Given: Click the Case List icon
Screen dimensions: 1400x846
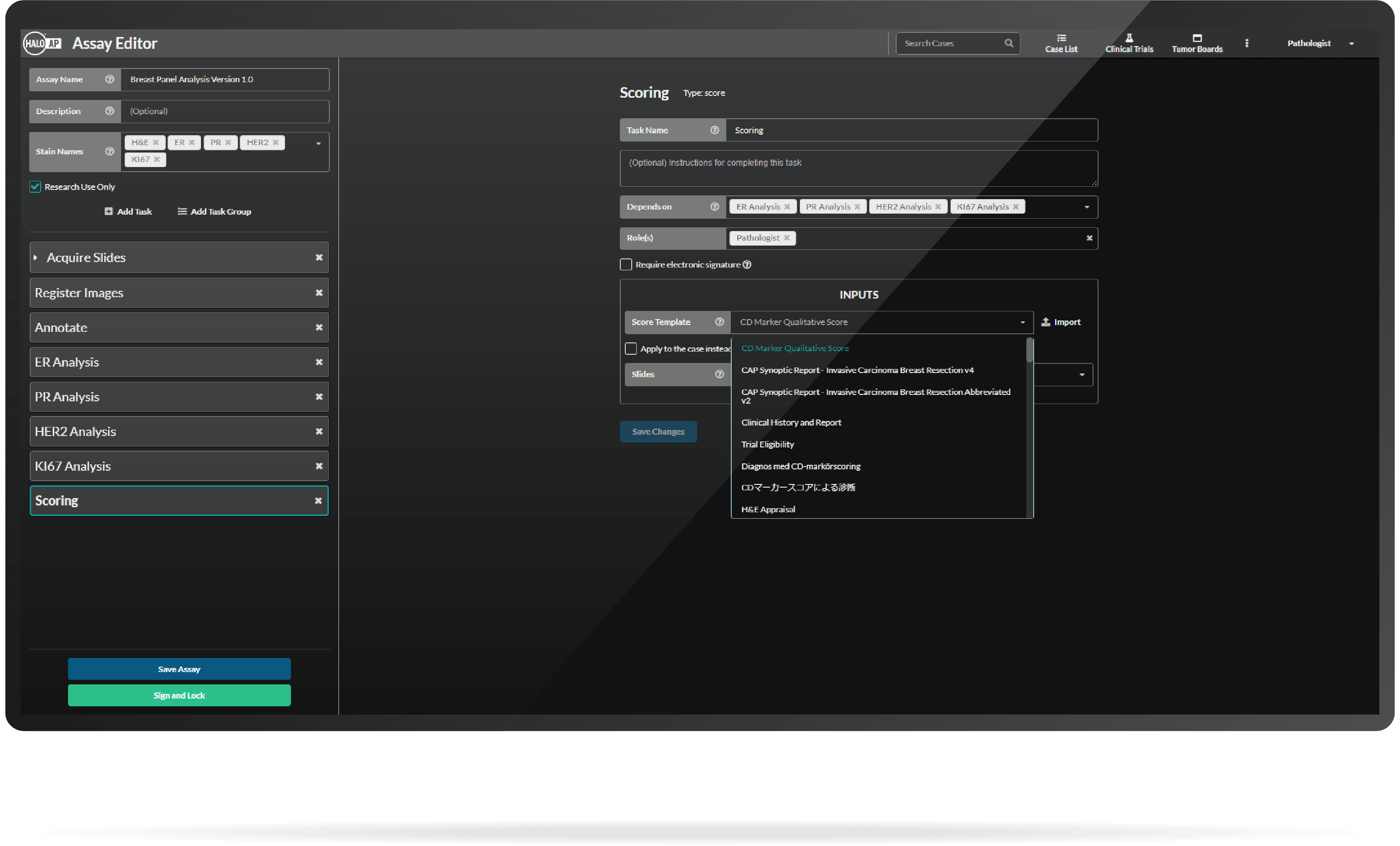Looking at the screenshot, I should 1061,38.
